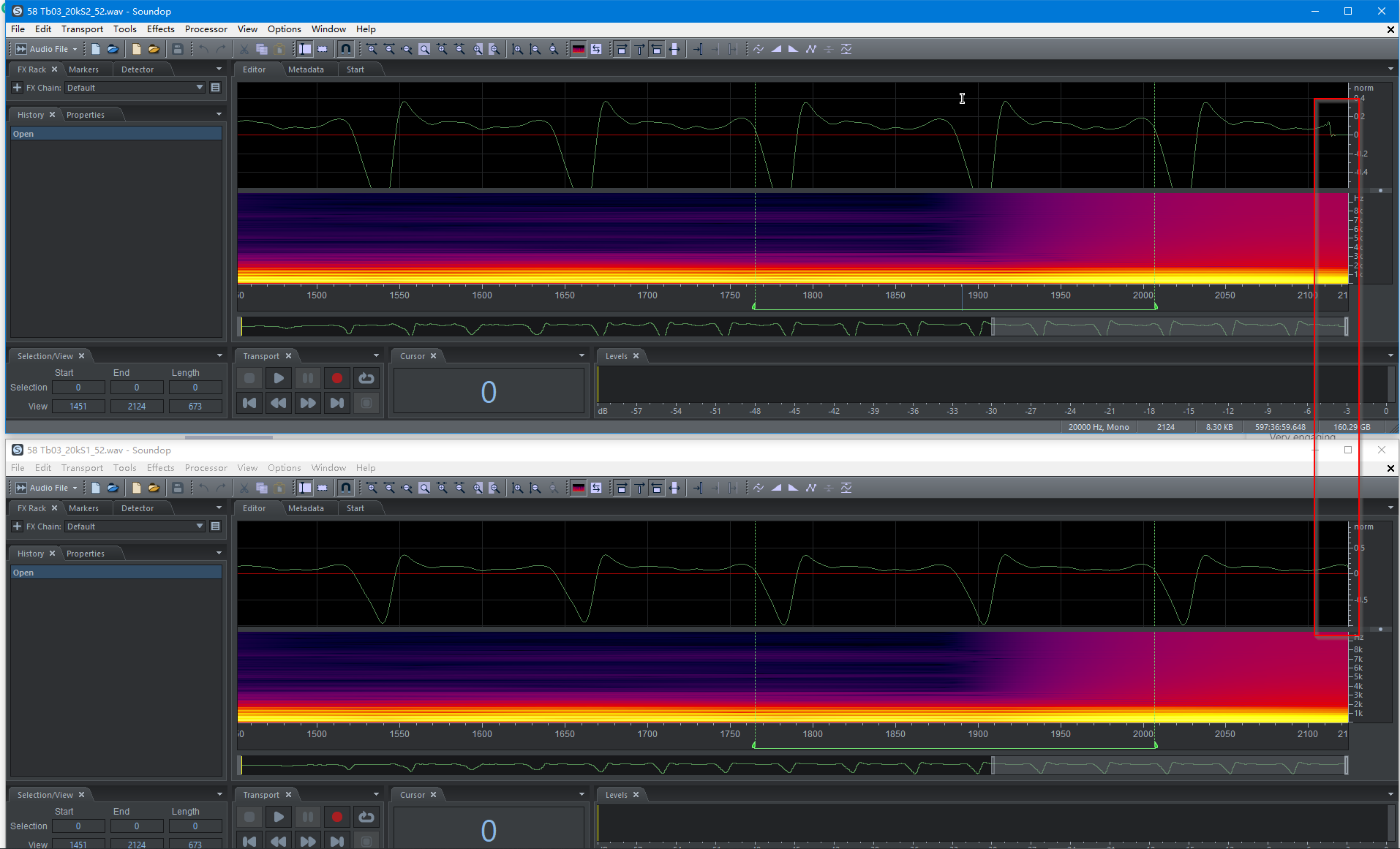Toggle the magnet snapping button in top toolbar

[x=346, y=49]
